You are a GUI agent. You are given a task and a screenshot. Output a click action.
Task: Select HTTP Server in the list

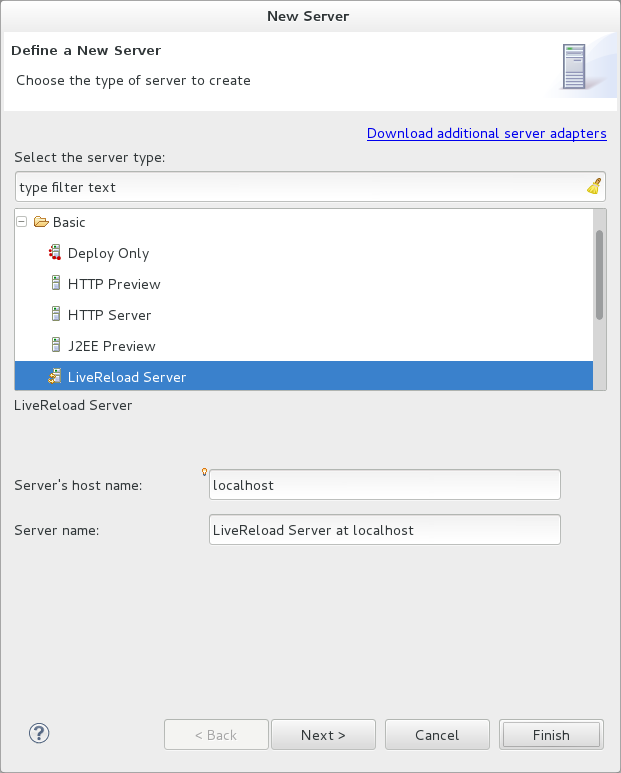pos(109,315)
